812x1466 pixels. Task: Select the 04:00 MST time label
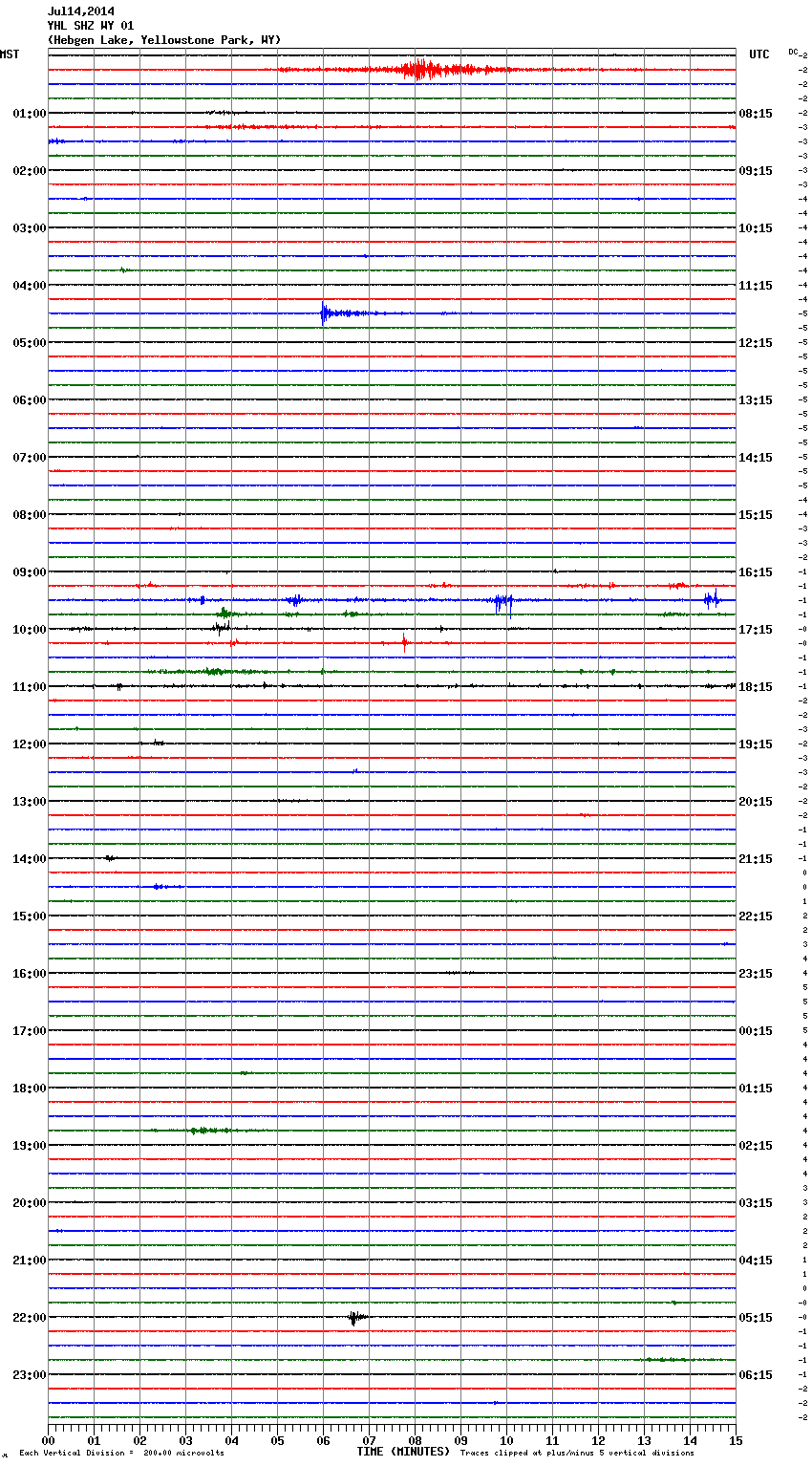tap(30, 286)
